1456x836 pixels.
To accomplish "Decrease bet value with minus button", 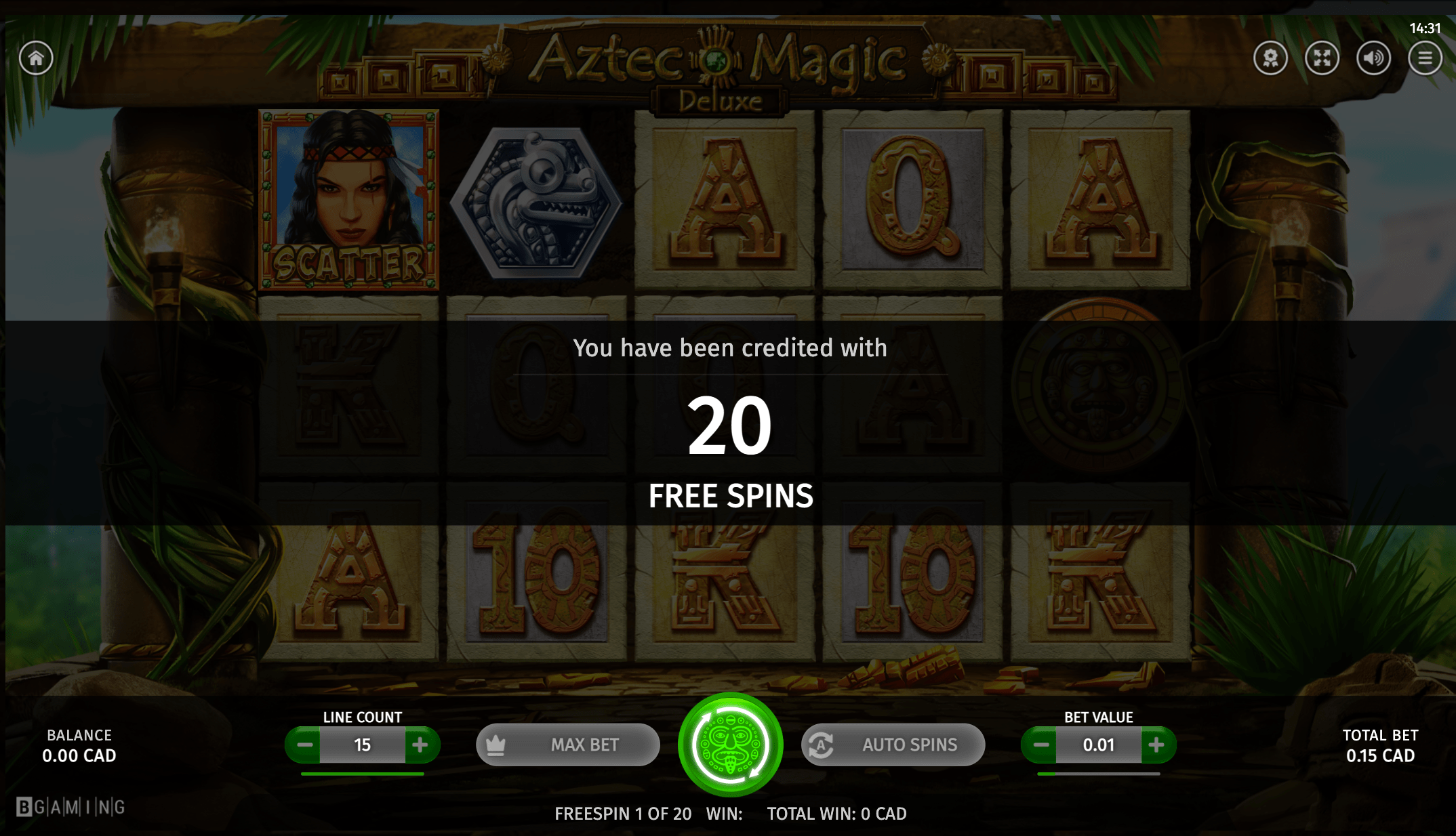I will 1040,745.
